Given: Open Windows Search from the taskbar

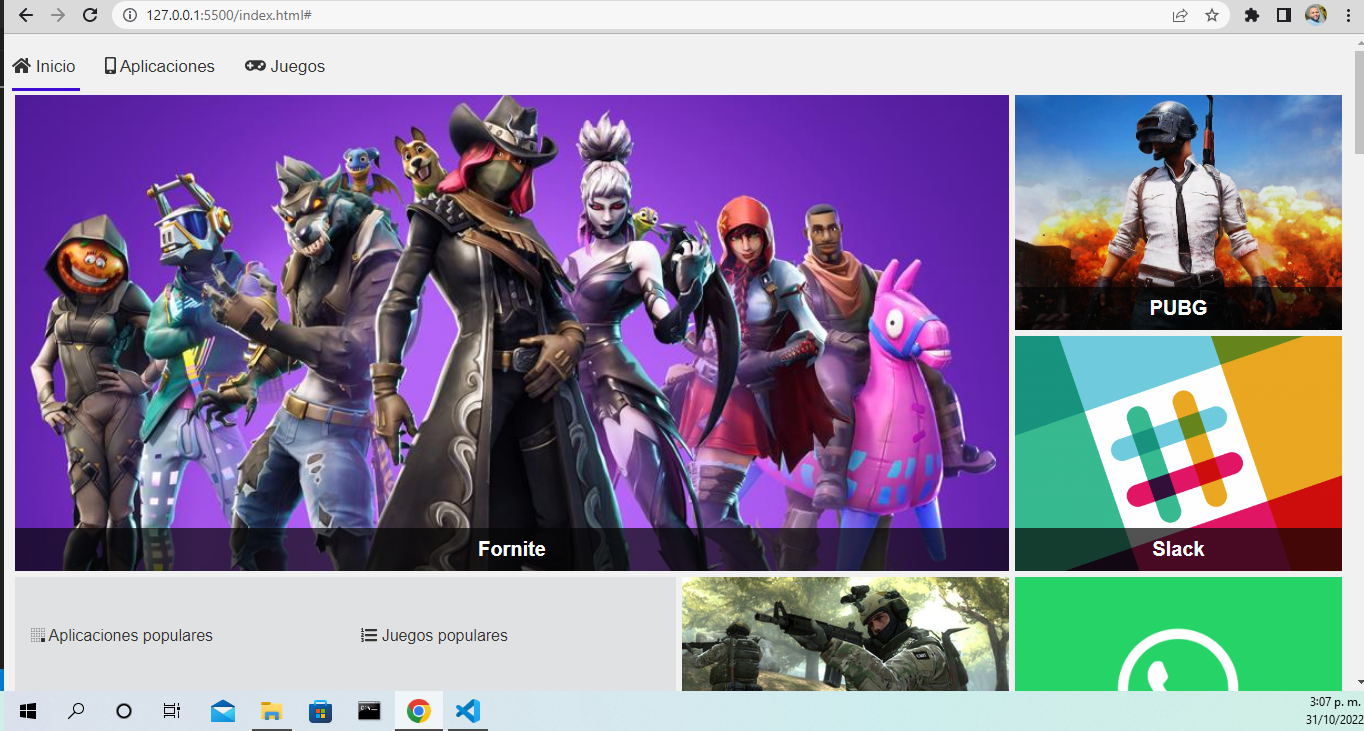Looking at the screenshot, I should click(76, 711).
